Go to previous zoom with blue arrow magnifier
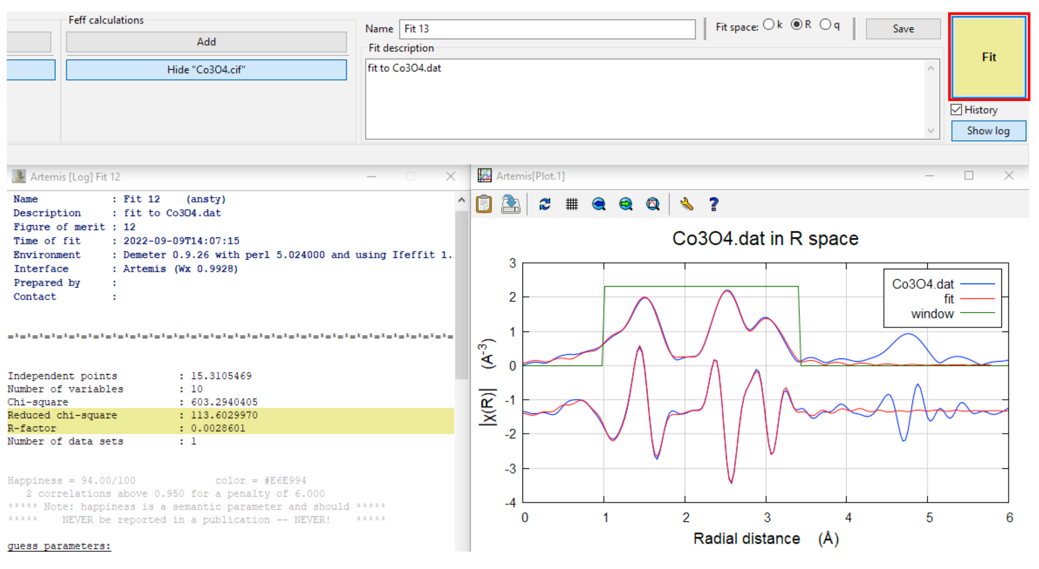1039x569 pixels. click(599, 204)
